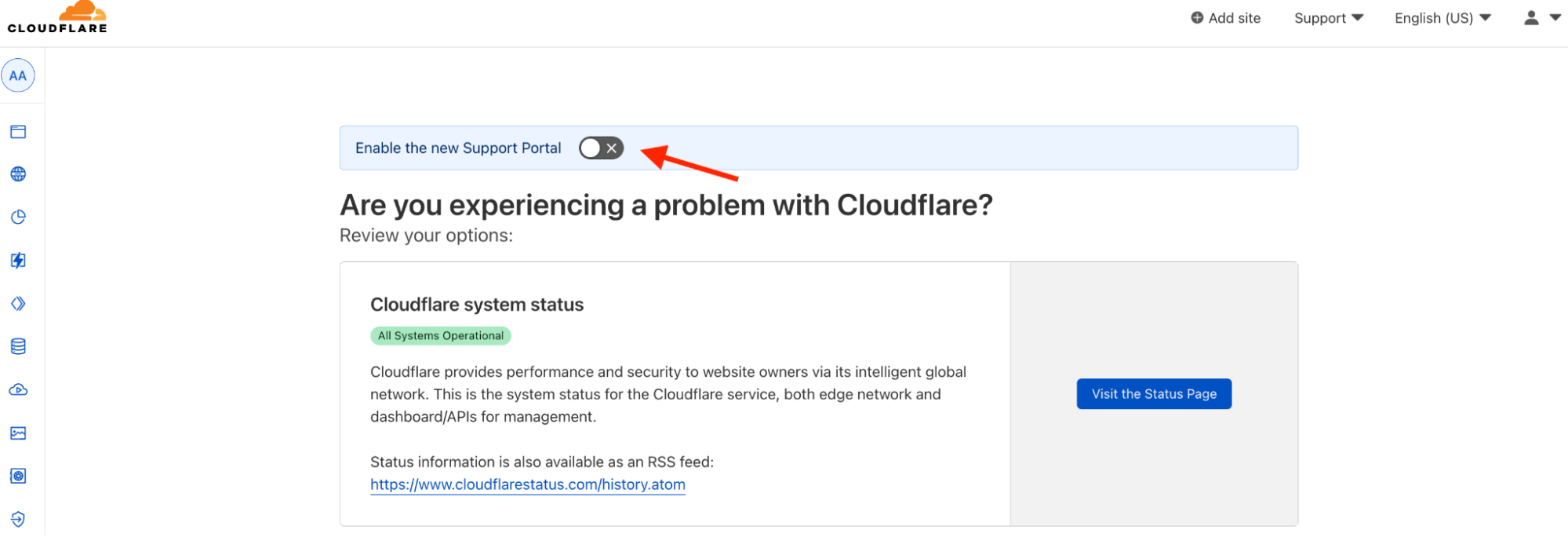1568x537 pixels.
Task: Click the Cloudflare logo
Action: 57,18
